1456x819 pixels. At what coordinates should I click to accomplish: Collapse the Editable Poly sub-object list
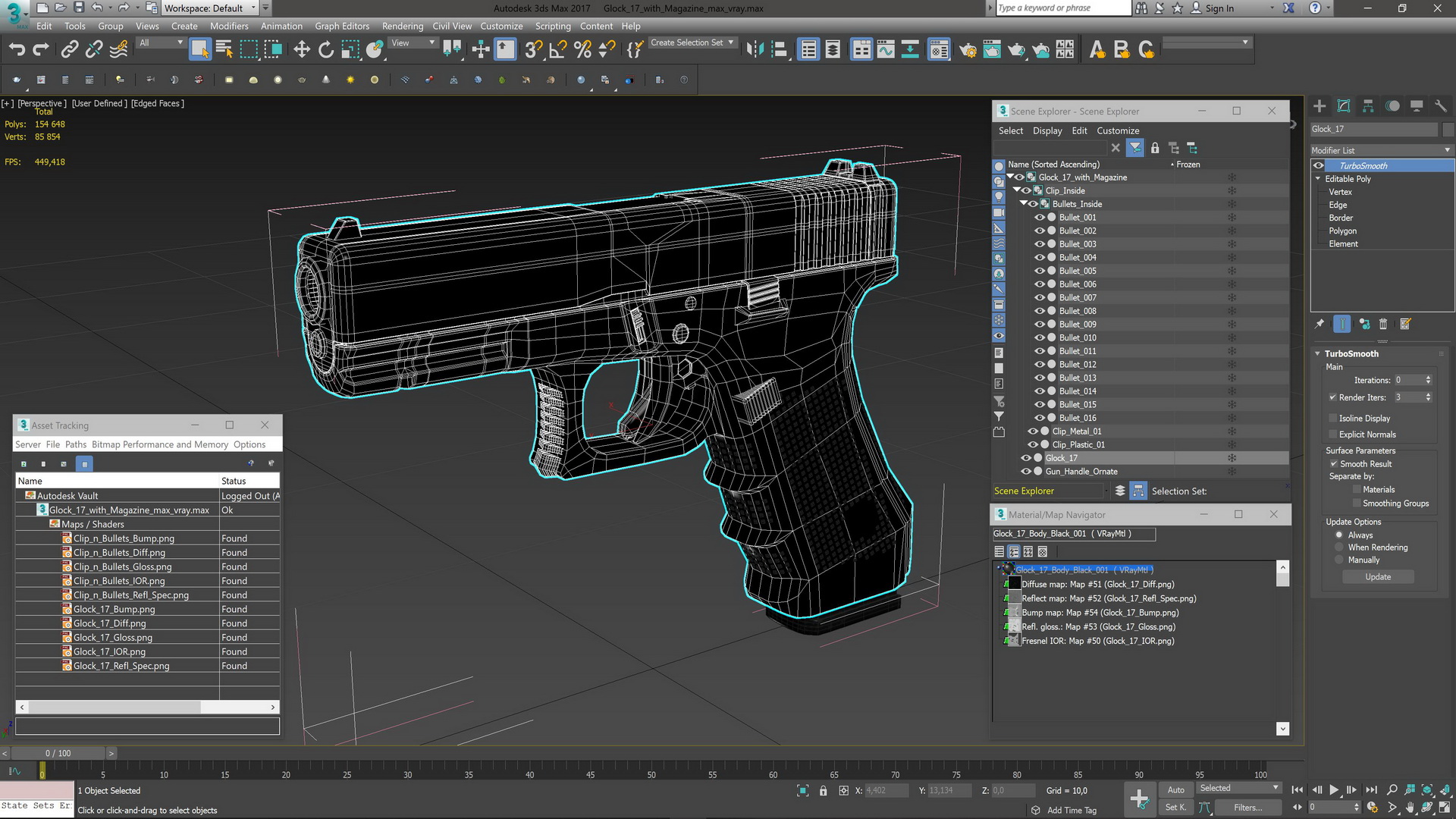coord(1318,179)
